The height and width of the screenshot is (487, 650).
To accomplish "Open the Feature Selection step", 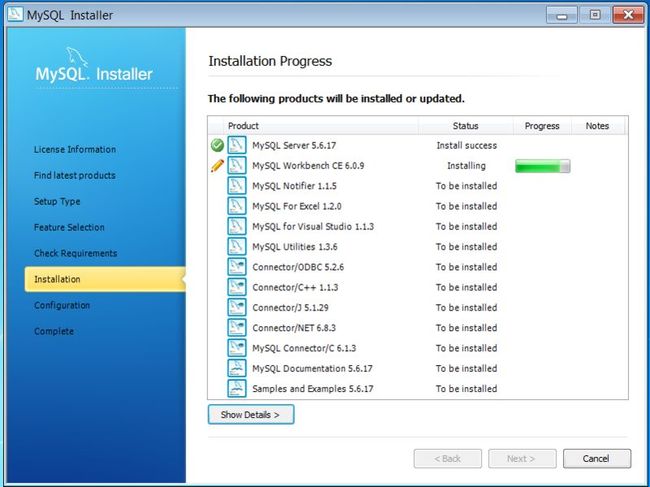I will 69,227.
